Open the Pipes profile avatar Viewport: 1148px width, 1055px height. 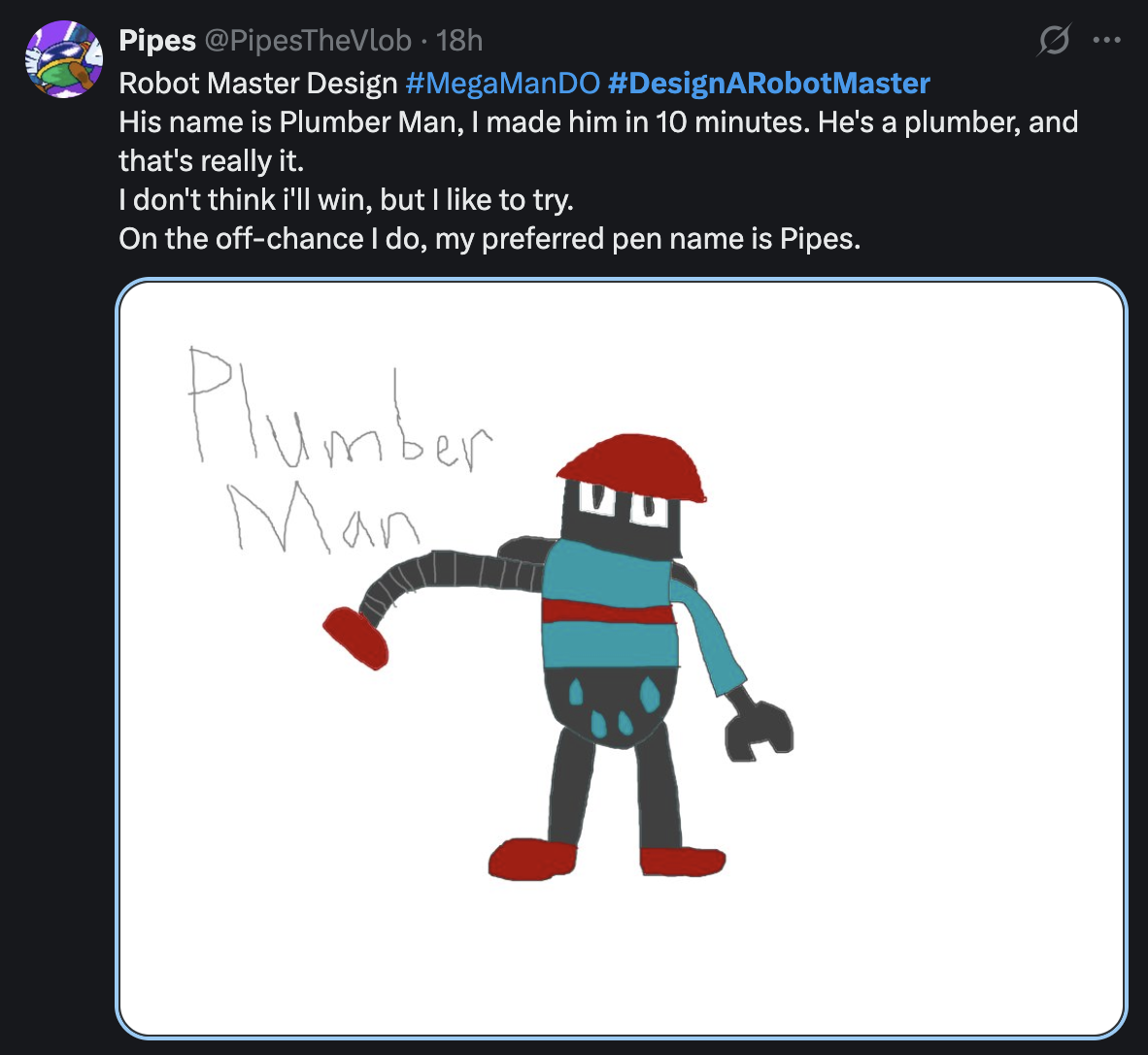(x=64, y=59)
